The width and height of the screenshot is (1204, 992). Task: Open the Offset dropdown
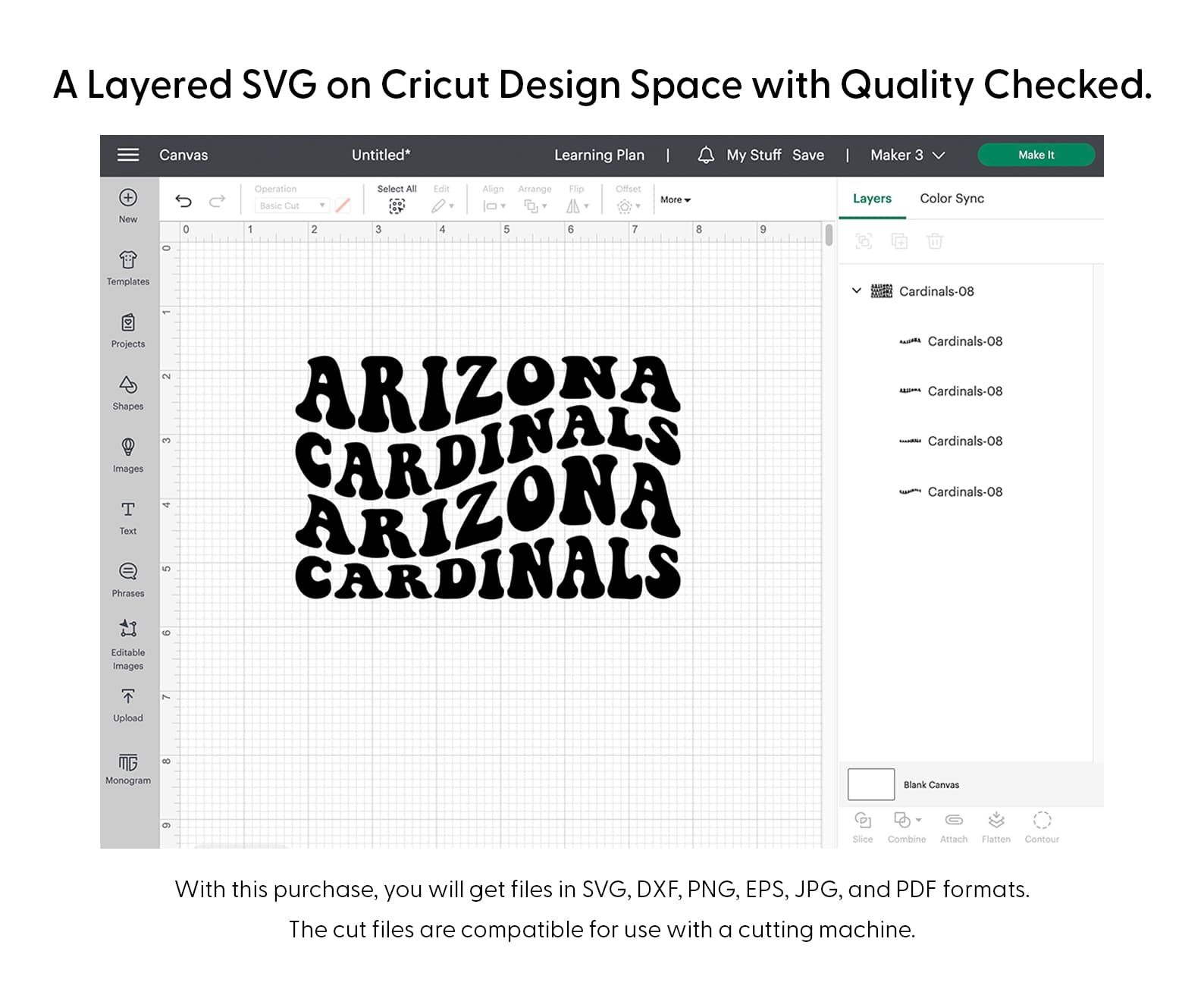[629, 206]
